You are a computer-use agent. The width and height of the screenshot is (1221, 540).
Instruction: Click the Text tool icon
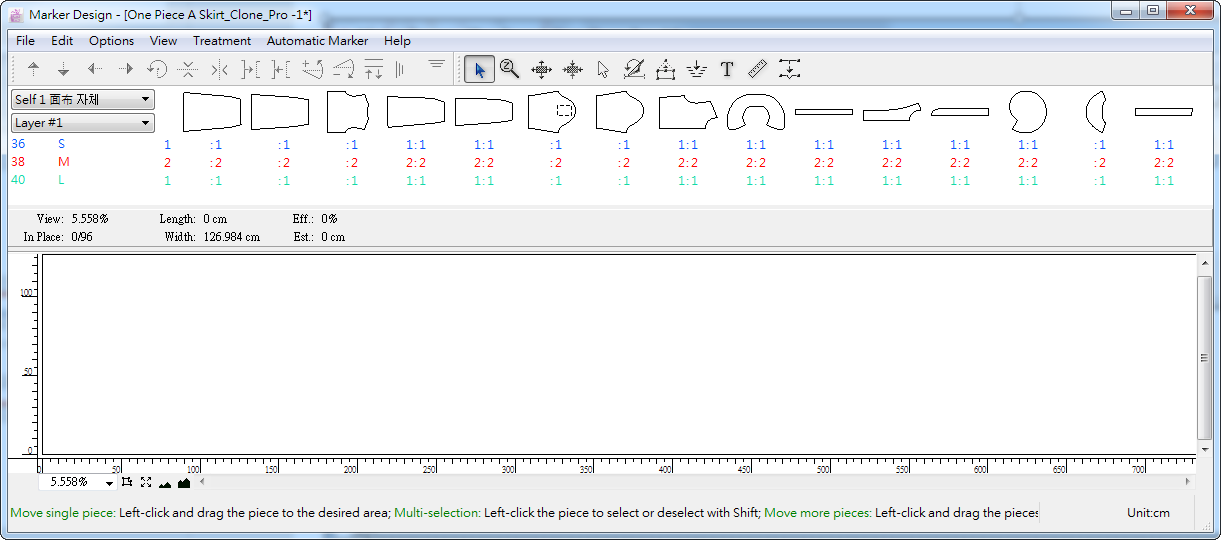(x=727, y=70)
